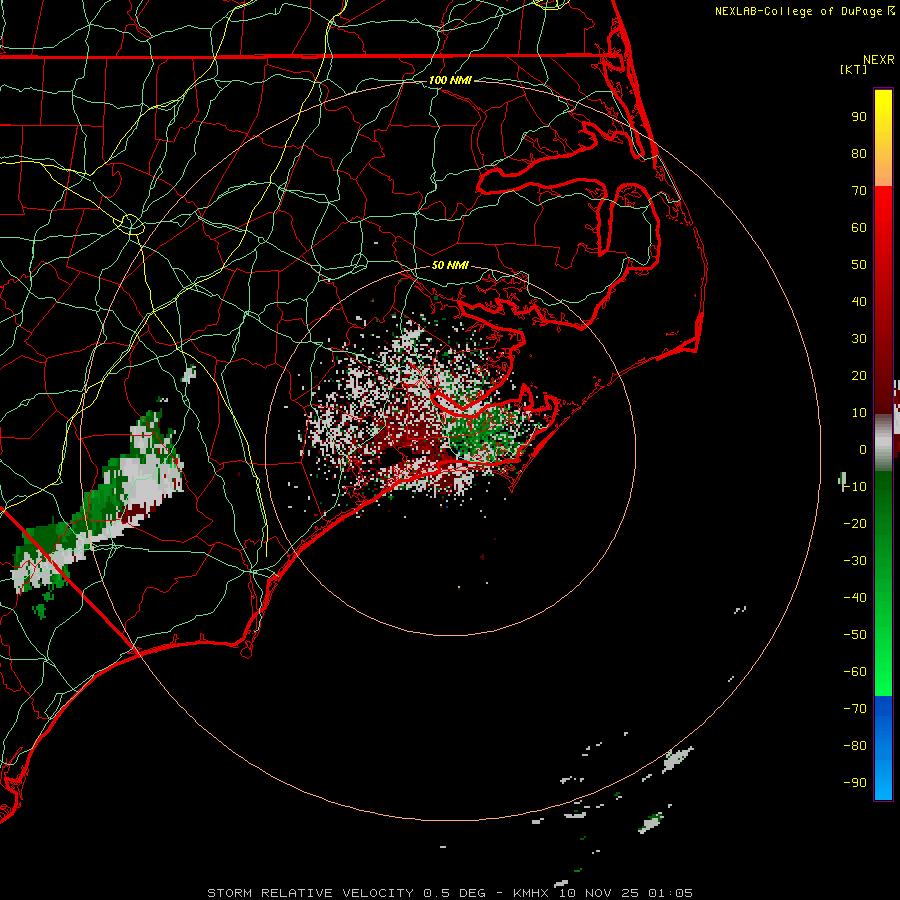900x900 pixels.
Task: Select the -90 knot scale label
Action: [855, 783]
